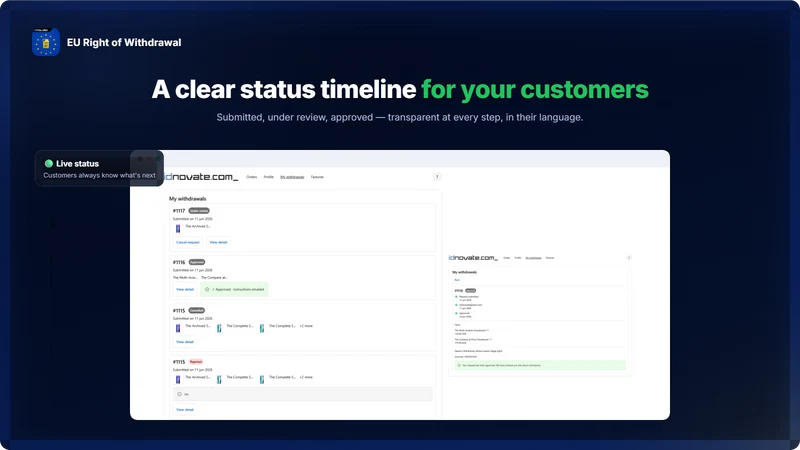
Task: Click the Acknowledgment sent timeline marker
Action: click(456, 305)
